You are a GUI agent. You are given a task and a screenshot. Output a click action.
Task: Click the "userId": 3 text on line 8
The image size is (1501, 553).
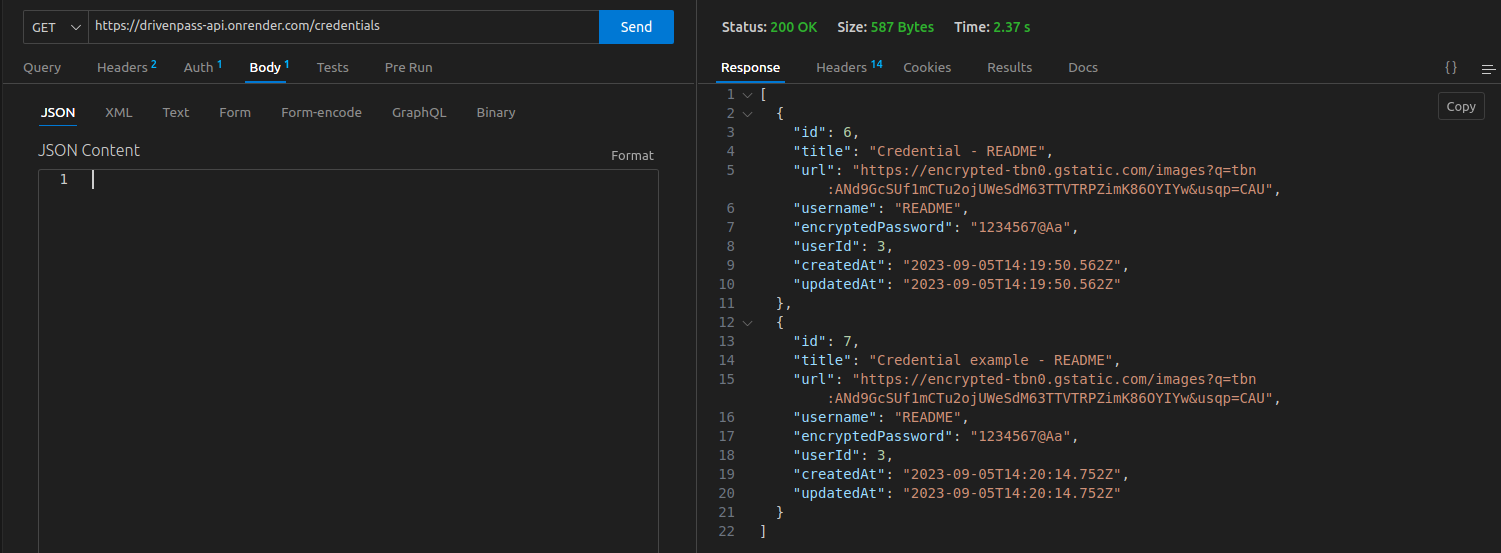(x=839, y=246)
